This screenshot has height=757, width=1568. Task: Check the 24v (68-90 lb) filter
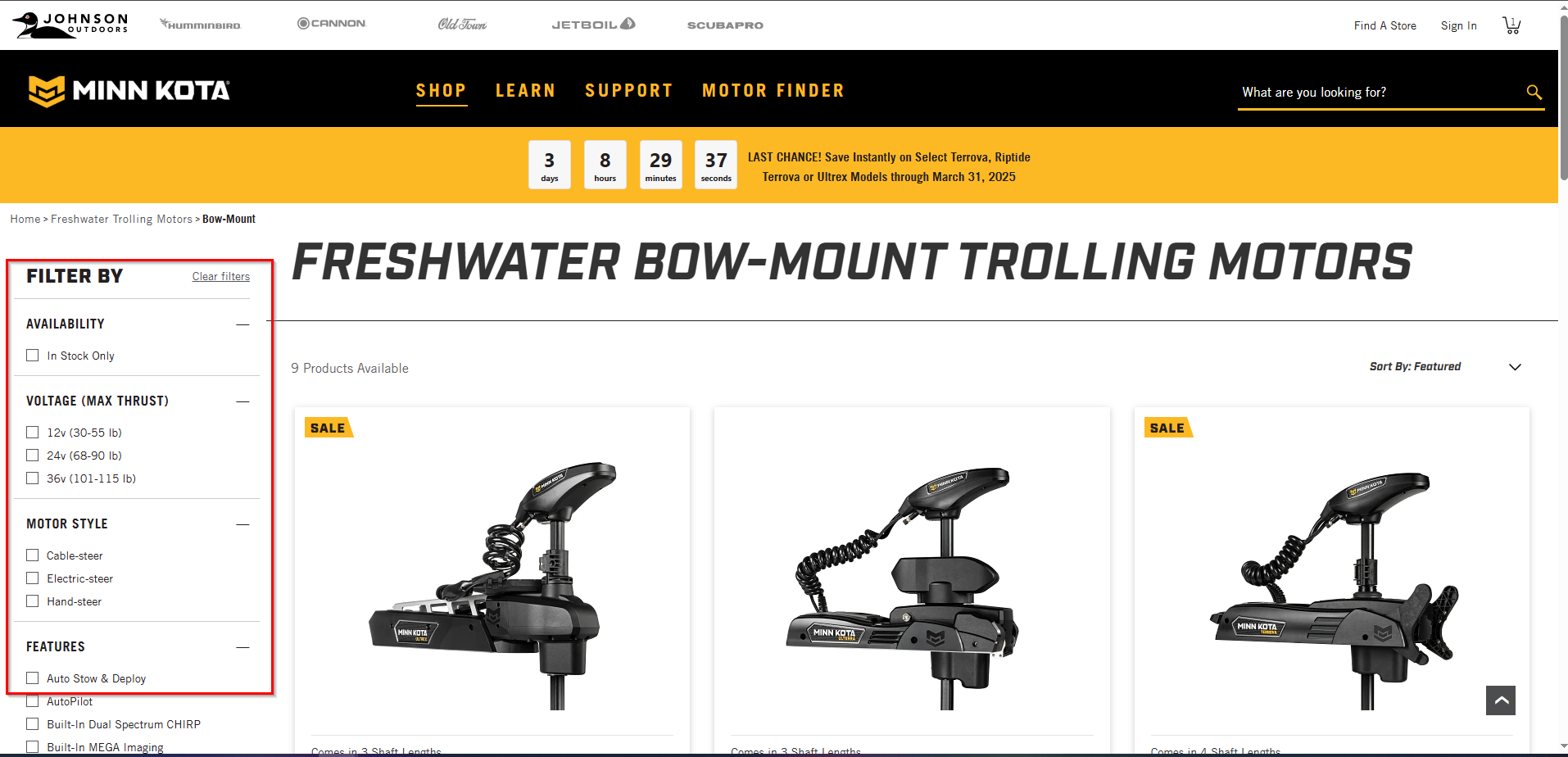[33, 456]
